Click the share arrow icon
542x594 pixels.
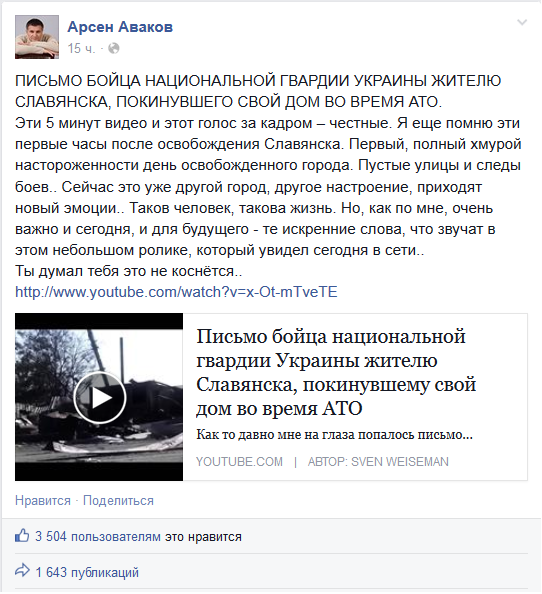(22, 570)
